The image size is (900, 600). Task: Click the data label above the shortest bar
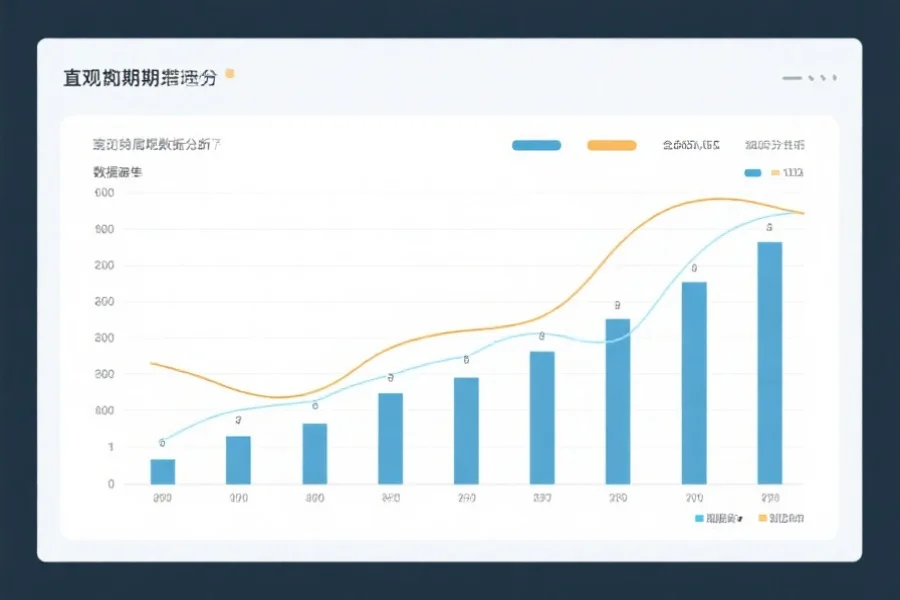coord(162,443)
